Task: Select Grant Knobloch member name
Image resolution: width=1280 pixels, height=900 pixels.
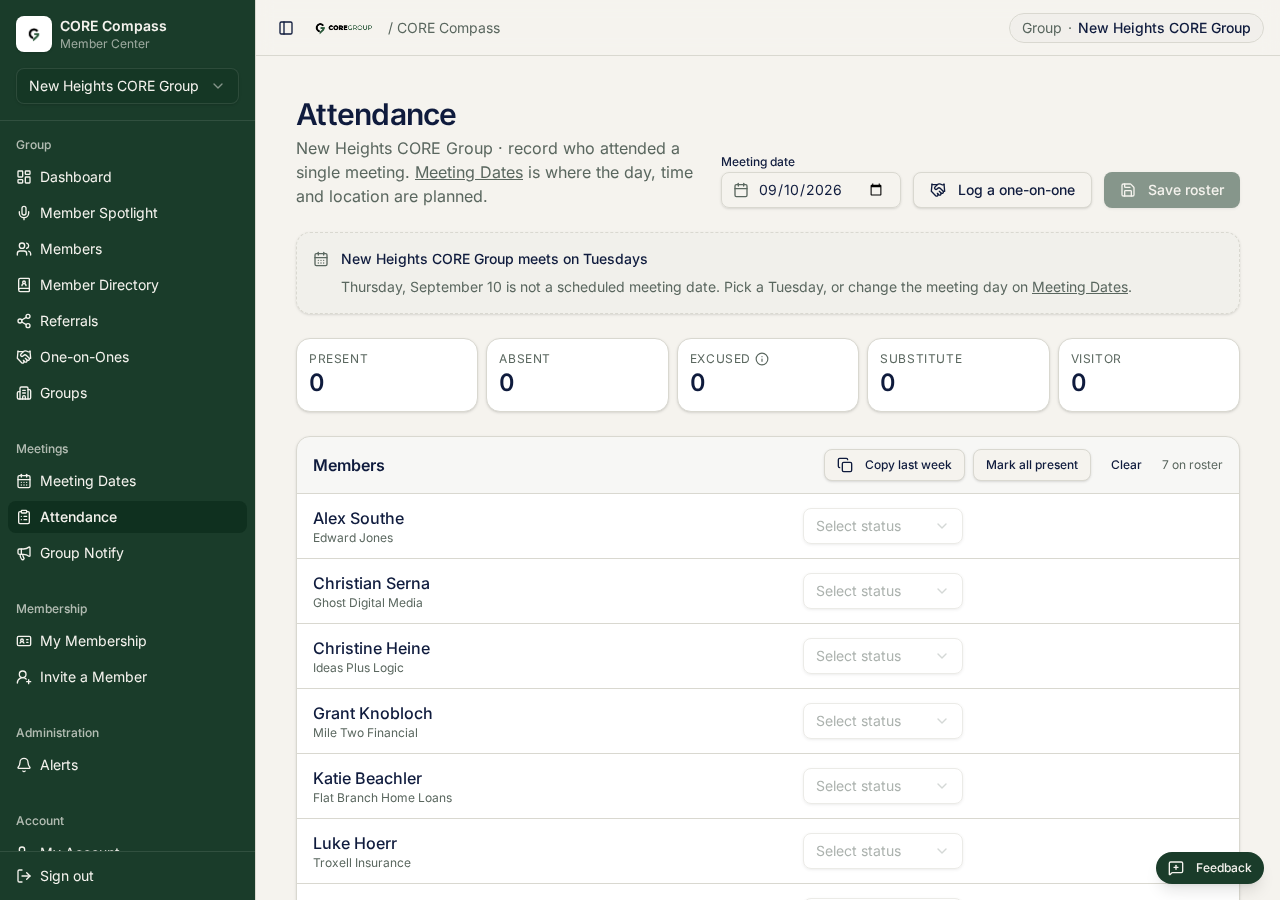Action: [373, 713]
